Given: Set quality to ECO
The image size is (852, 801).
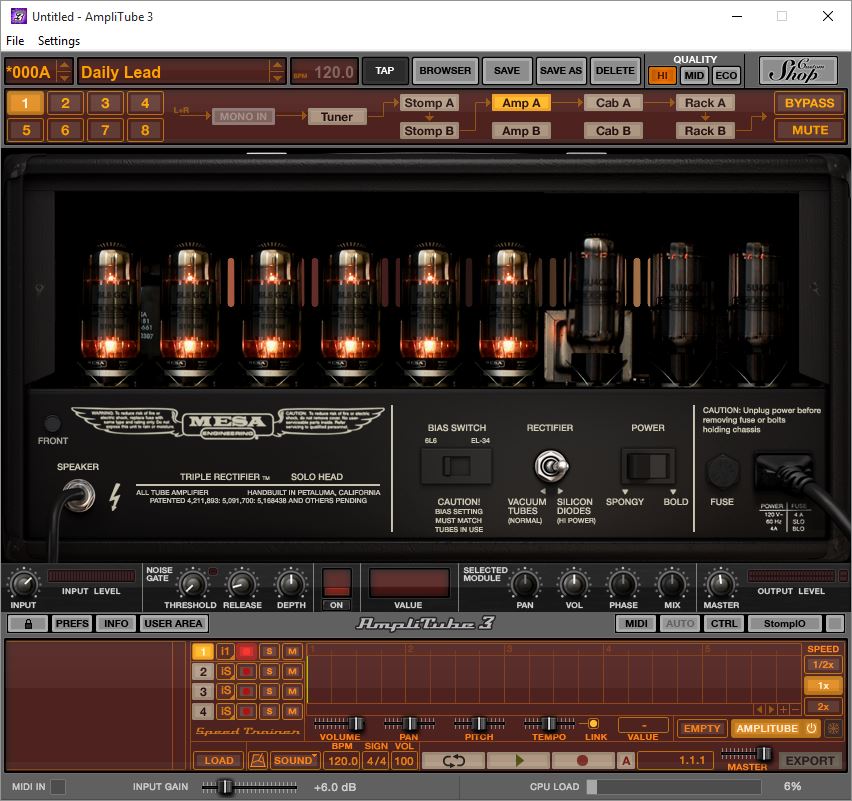Looking at the screenshot, I should click(x=726, y=76).
